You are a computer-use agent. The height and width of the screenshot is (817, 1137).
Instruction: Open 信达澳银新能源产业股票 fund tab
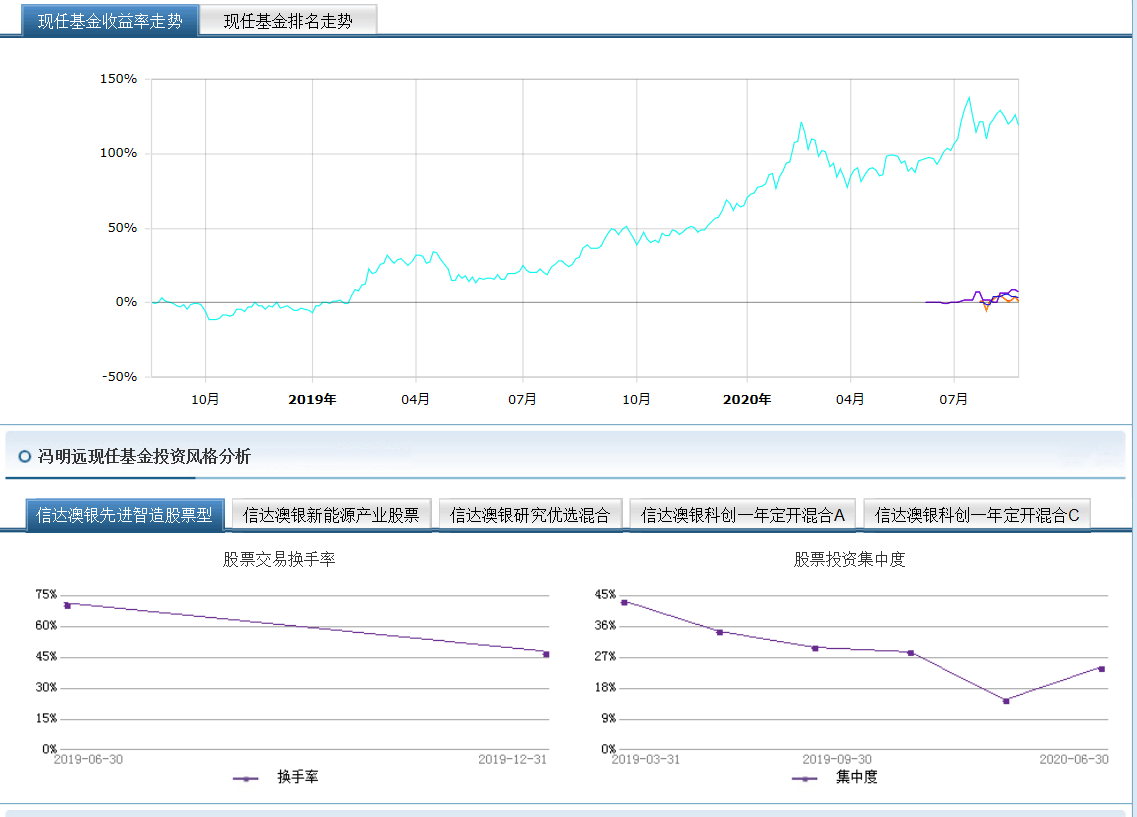331,515
